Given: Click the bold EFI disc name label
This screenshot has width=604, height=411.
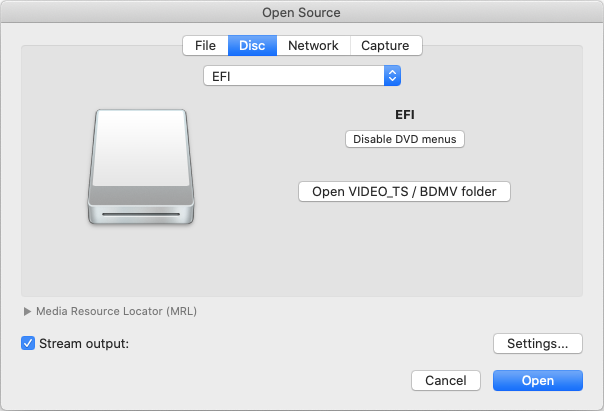Looking at the screenshot, I should tap(404, 115).
